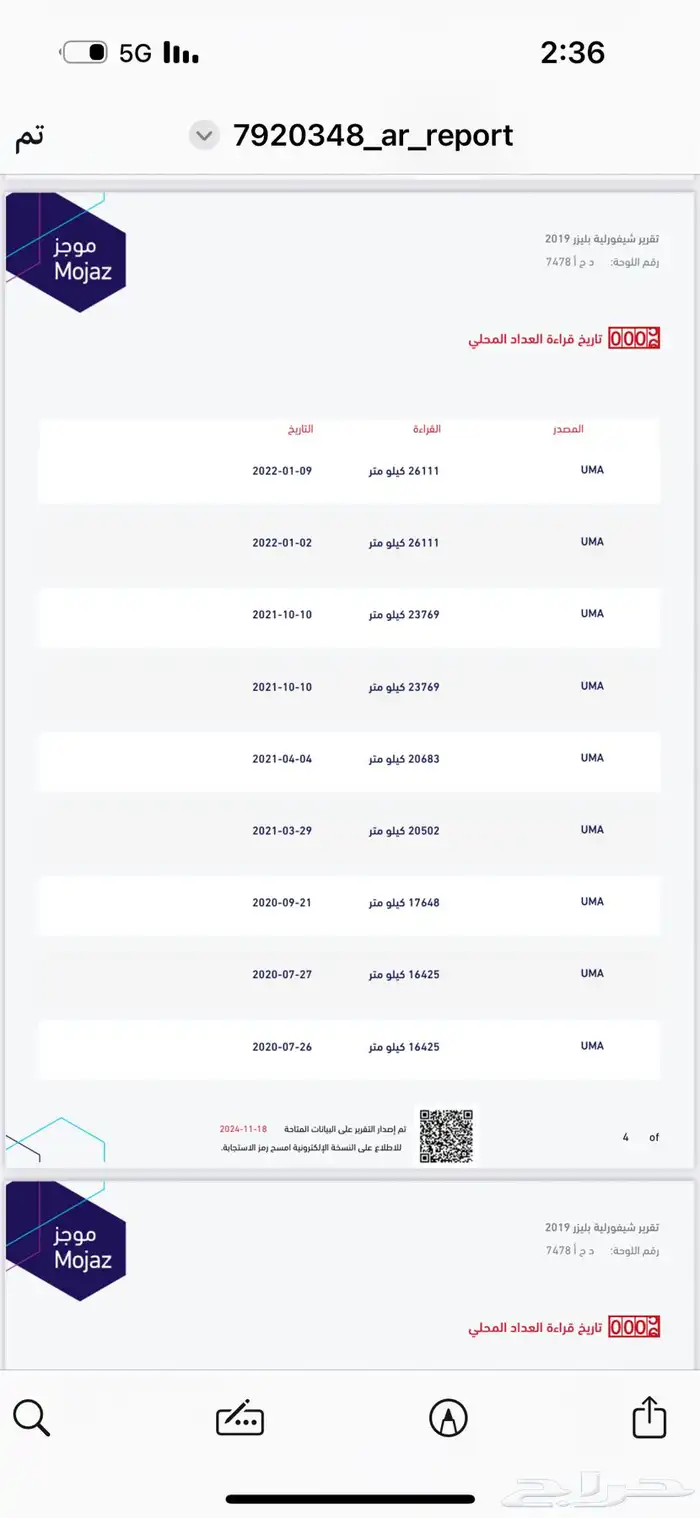Expand the file name dropdown chevron
The width and height of the screenshot is (700, 1518).
coord(204,135)
